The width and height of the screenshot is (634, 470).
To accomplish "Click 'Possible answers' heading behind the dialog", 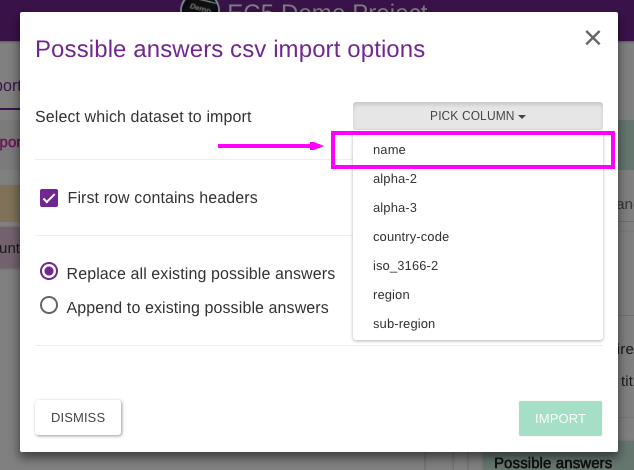I will pos(552,462).
